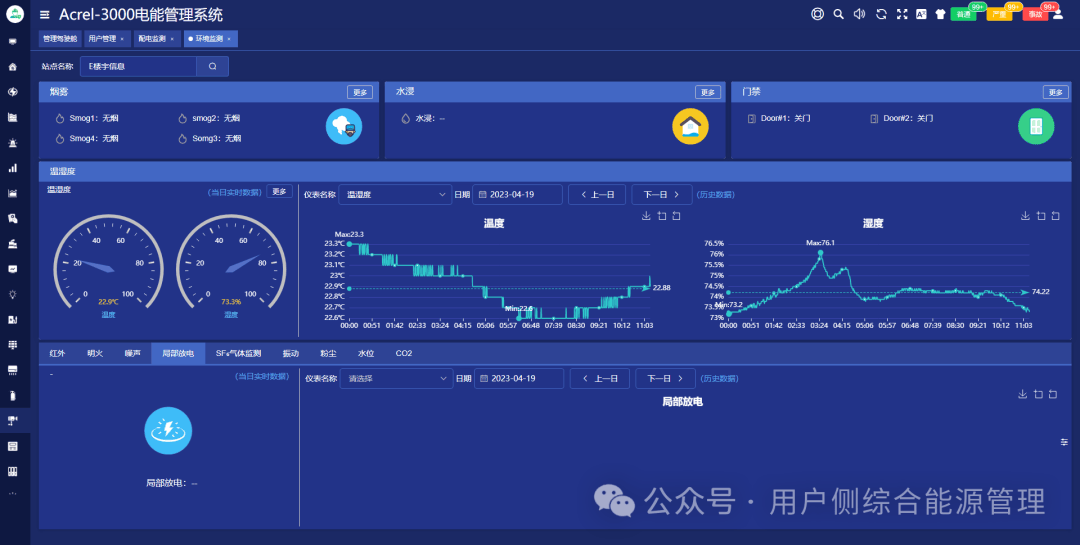Image resolution: width=1080 pixels, height=545 pixels.
Task: Click 更多 in the 烟雾 panel
Action: [360, 92]
